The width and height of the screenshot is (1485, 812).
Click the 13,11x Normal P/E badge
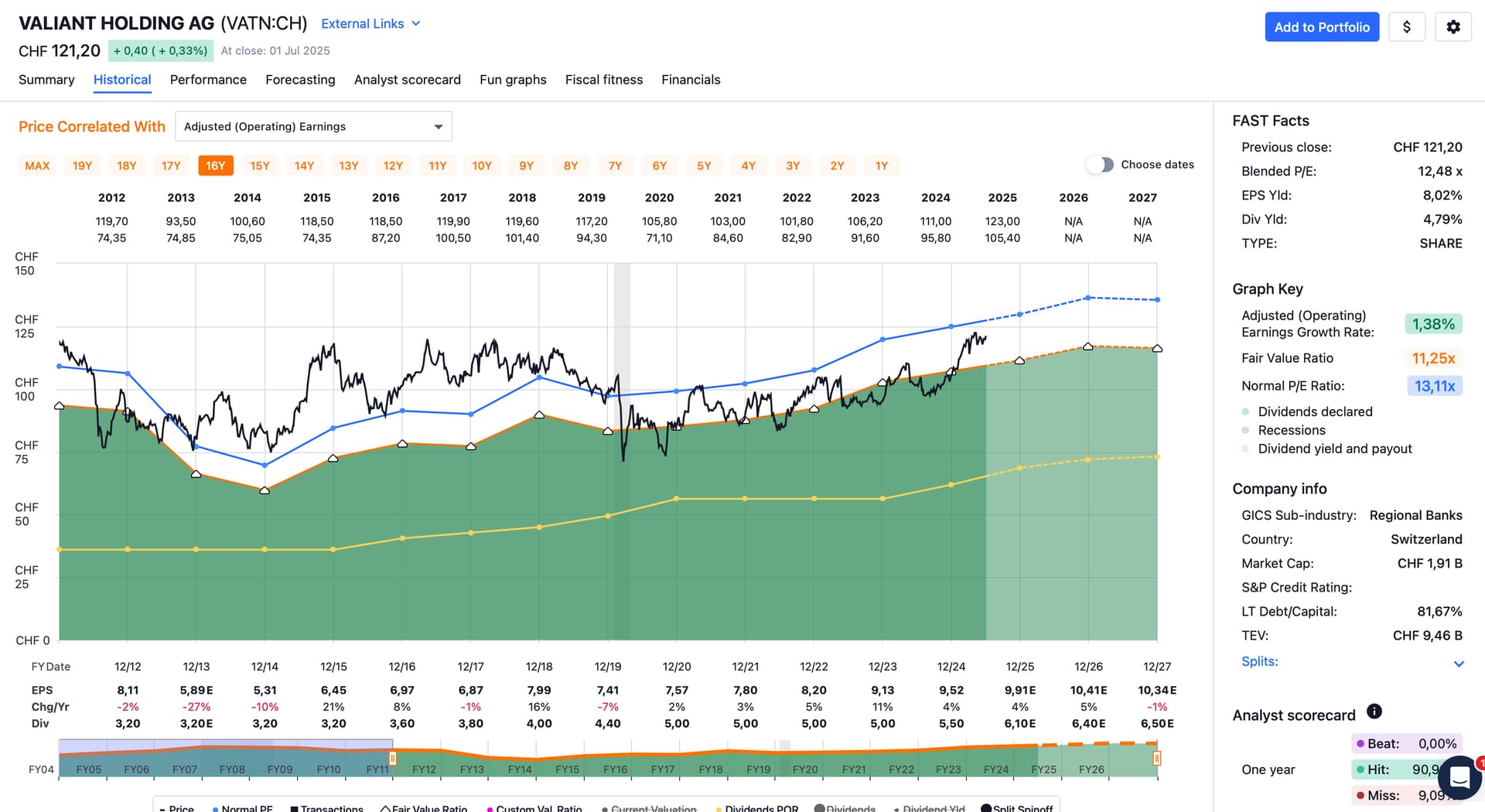pyautogui.click(x=1433, y=386)
